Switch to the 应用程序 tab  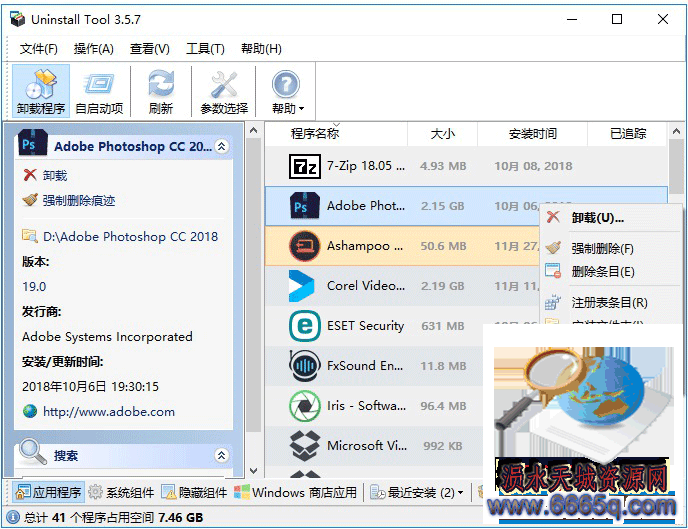click(48, 493)
